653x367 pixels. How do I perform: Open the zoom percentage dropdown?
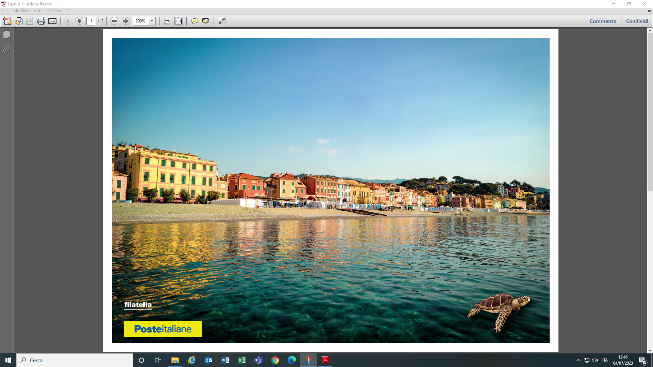[x=152, y=21]
